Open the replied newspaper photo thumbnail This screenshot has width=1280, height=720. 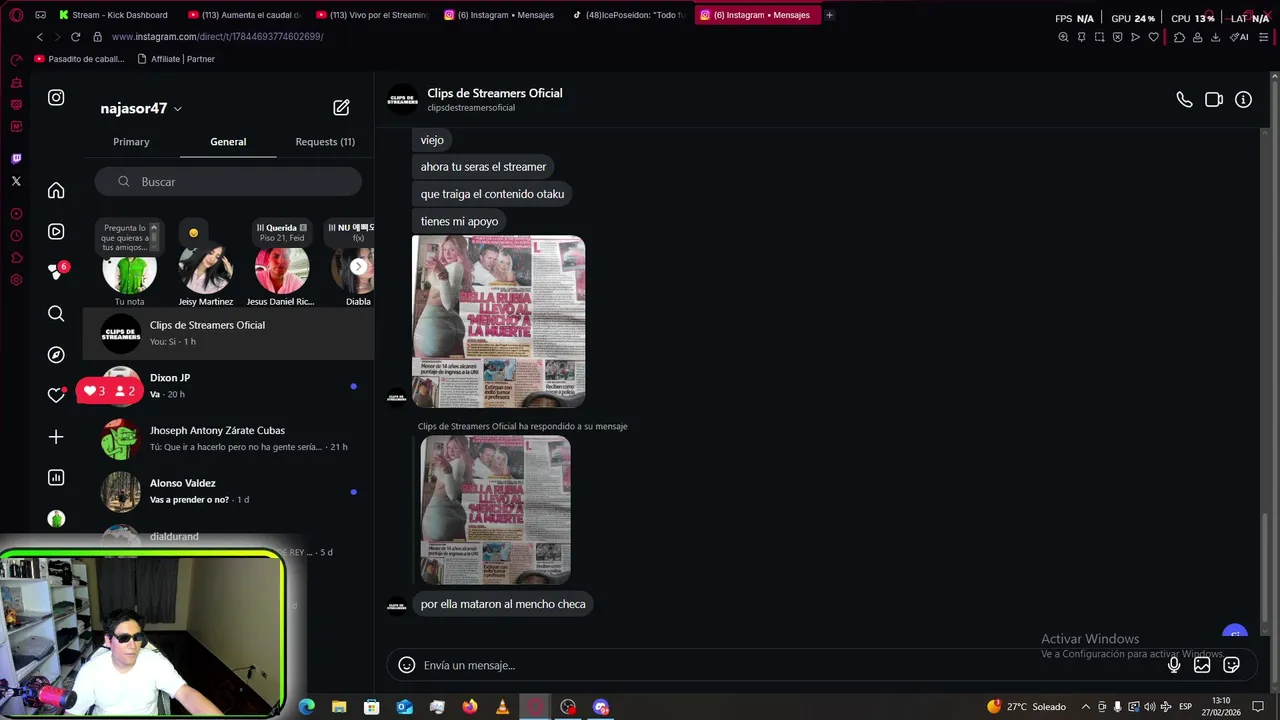pyautogui.click(x=495, y=510)
